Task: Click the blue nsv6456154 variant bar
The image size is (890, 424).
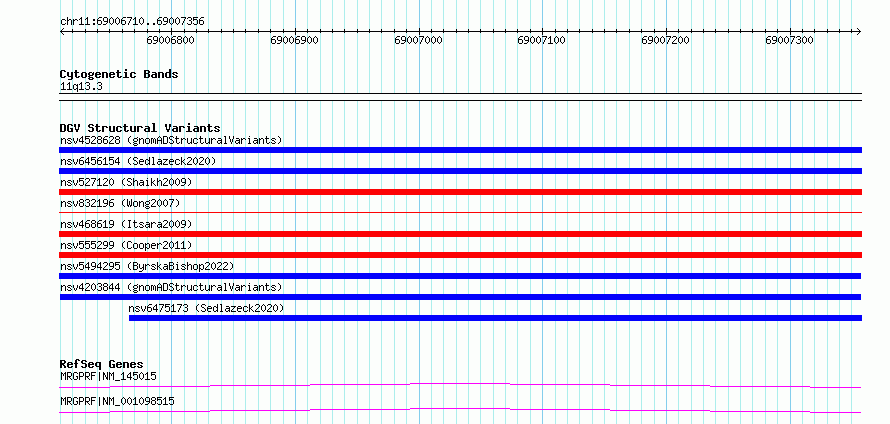Action: click(x=460, y=171)
